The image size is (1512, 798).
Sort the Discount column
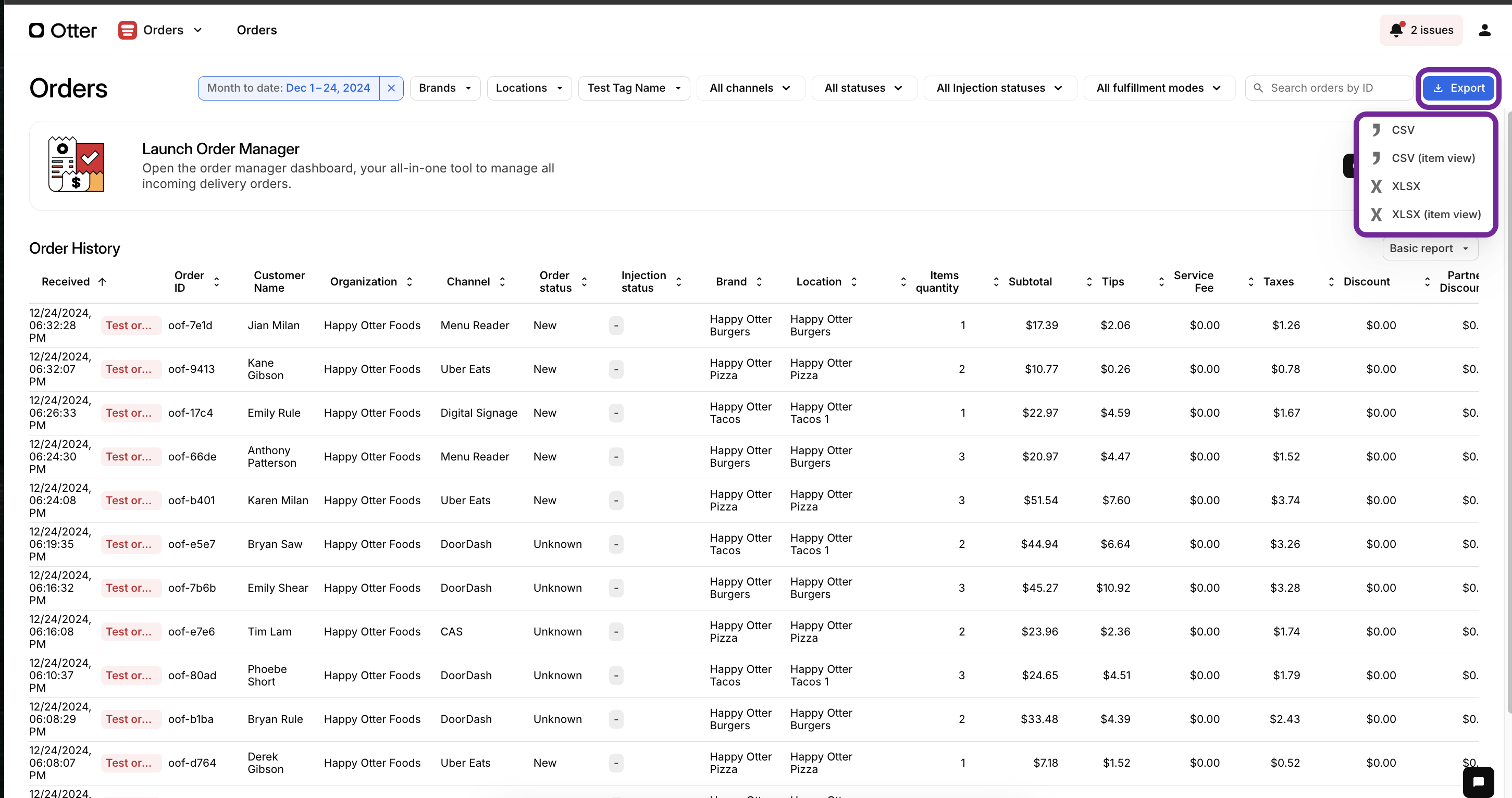(1331, 282)
